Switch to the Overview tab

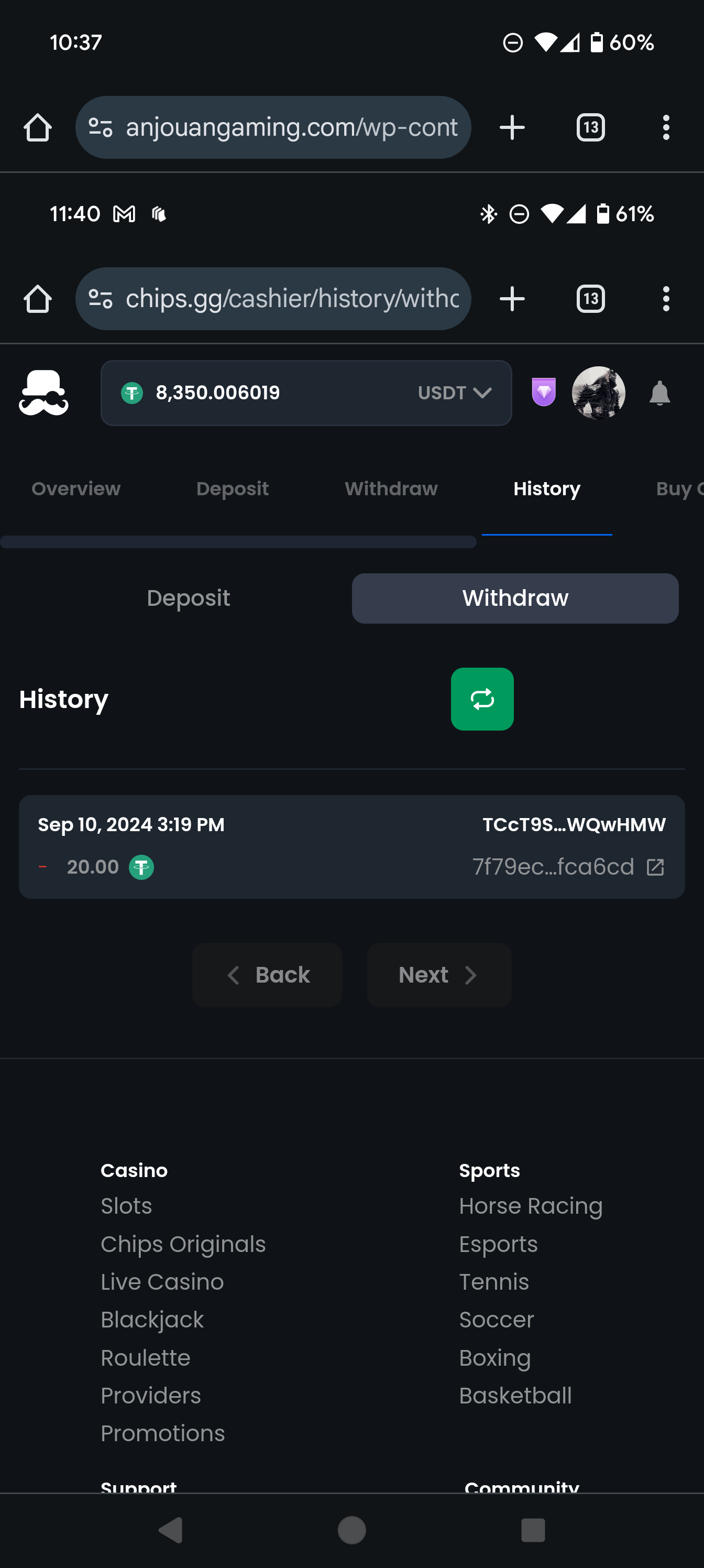[76, 489]
